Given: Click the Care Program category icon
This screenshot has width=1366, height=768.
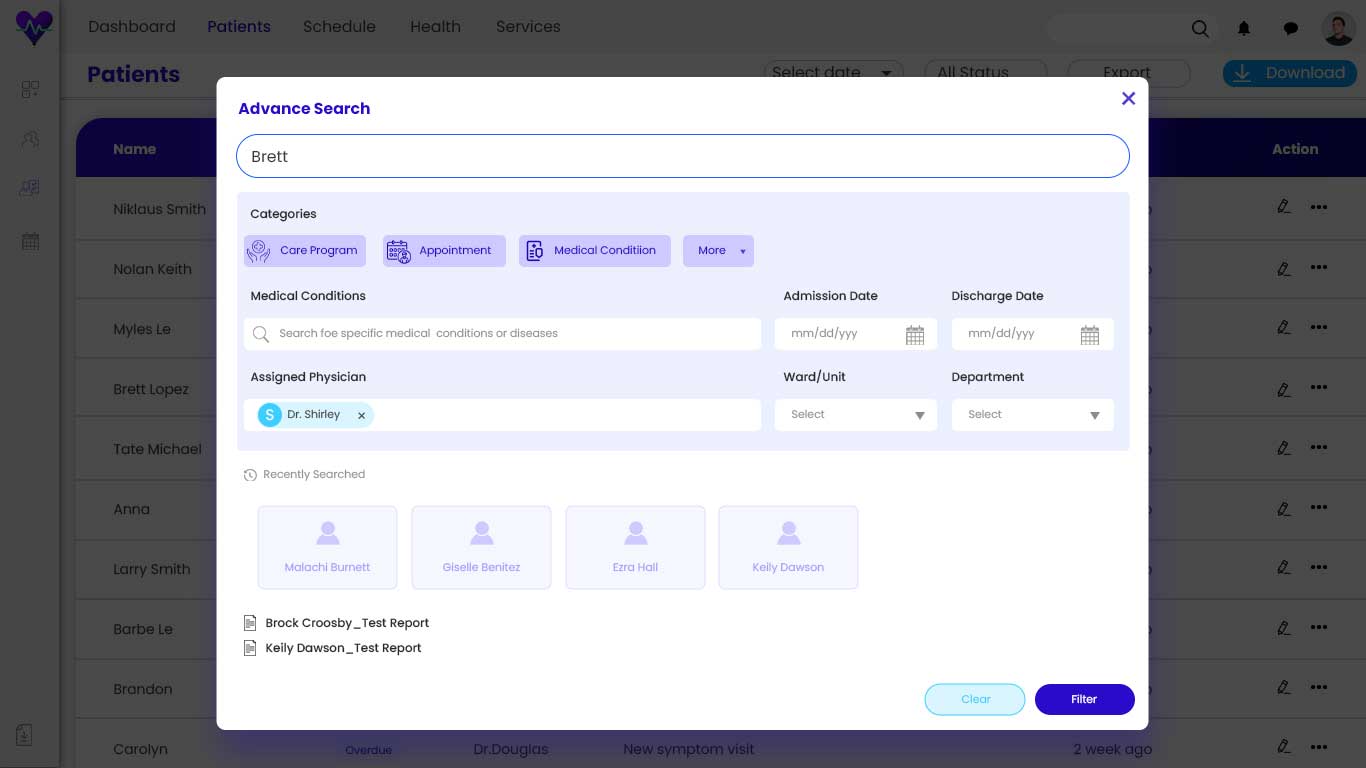Looking at the screenshot, I should (258, 251).
